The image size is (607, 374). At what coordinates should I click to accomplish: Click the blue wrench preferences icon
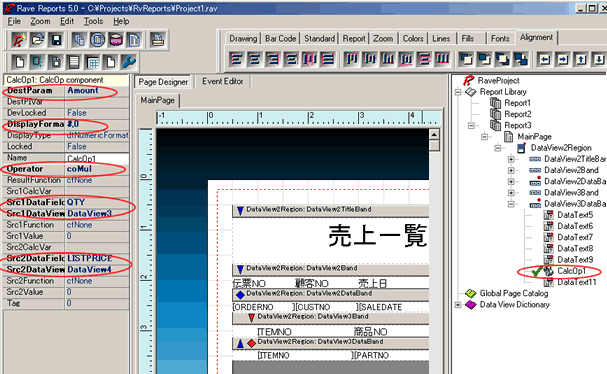coord(129,62)
